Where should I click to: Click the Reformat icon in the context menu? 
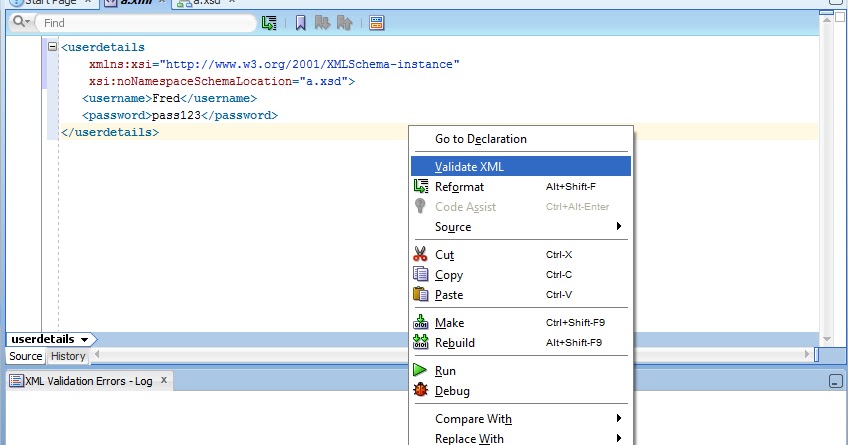421,186
